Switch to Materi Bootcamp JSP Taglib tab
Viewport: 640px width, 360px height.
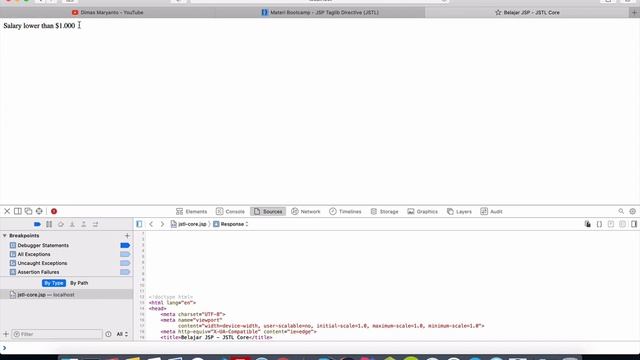click(320, 13)
